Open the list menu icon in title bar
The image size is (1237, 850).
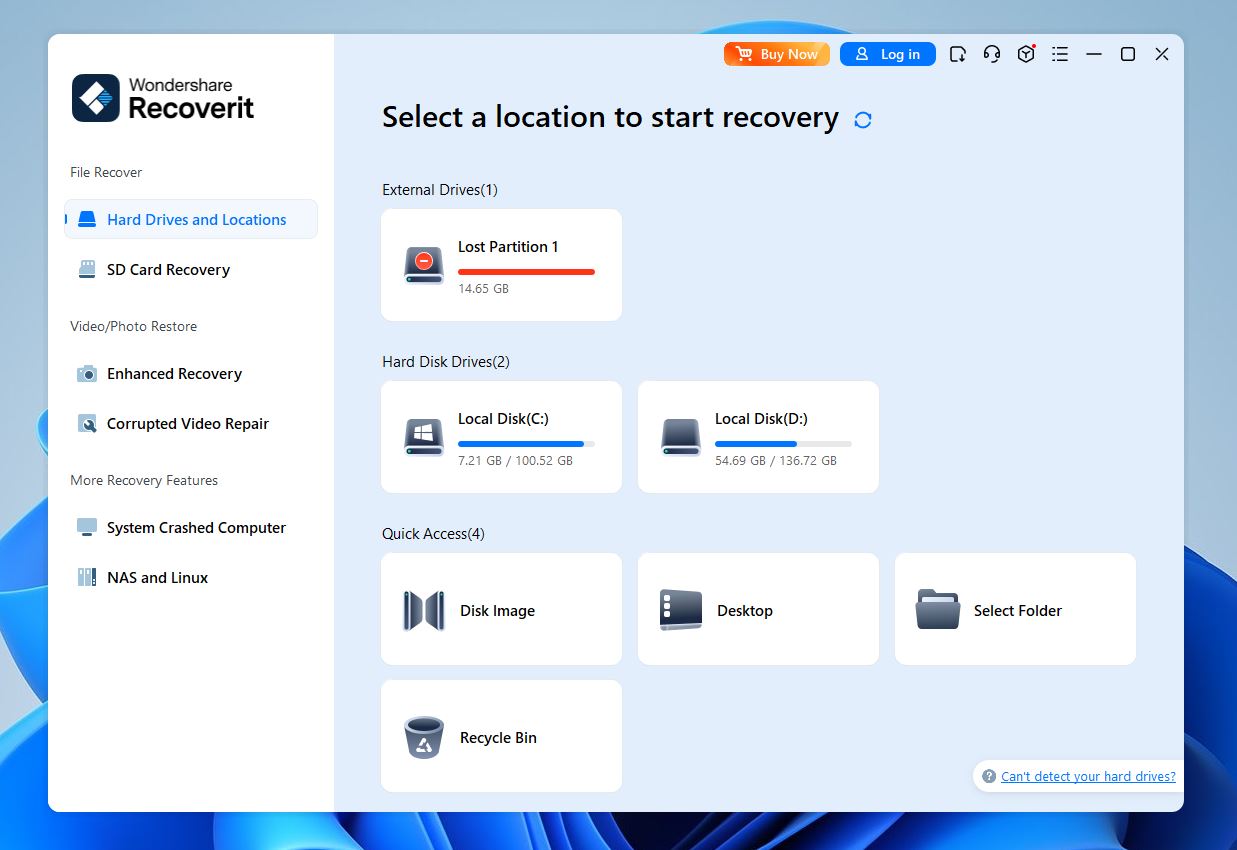(1060, 54)
